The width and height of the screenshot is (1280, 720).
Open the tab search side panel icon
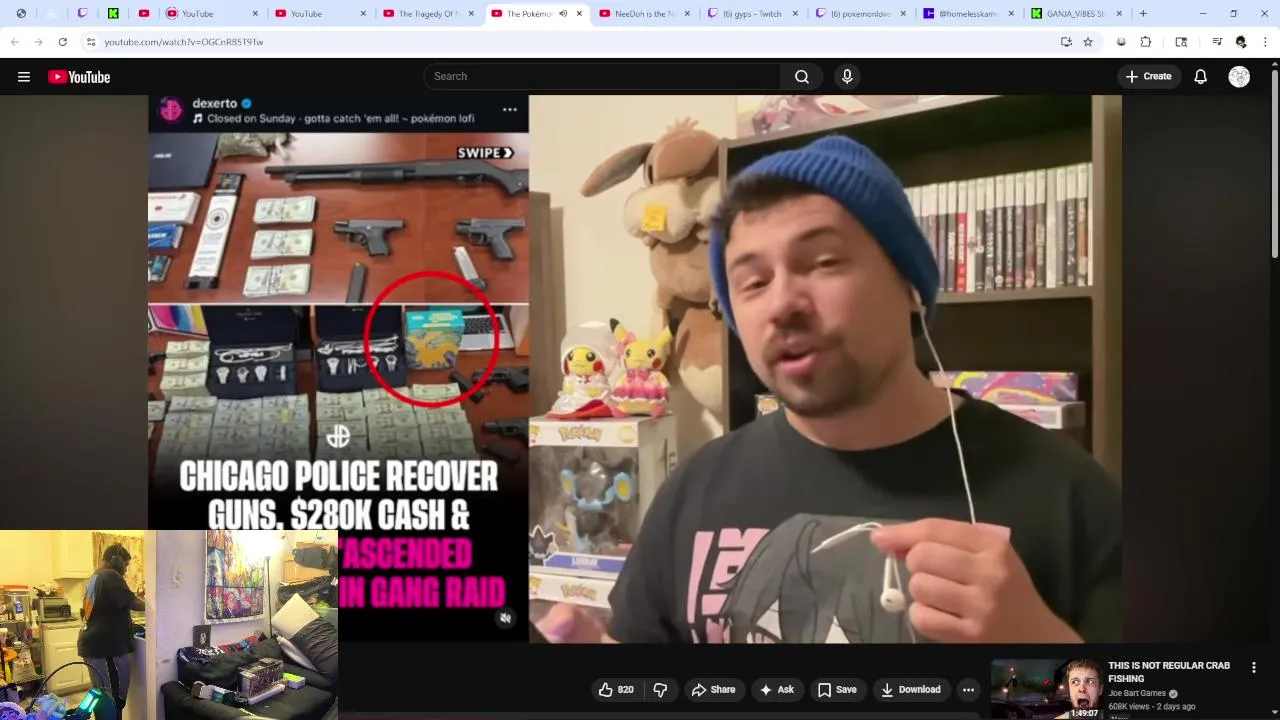pyautogui.click(x=1181, y=42)
